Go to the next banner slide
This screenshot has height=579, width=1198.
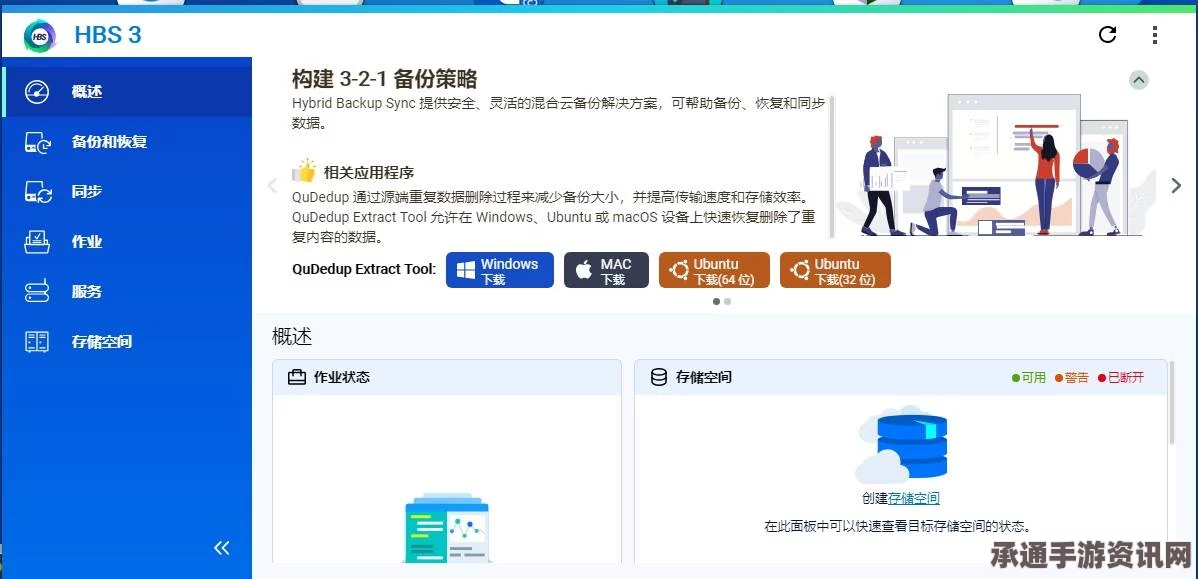click(1176, 185)
